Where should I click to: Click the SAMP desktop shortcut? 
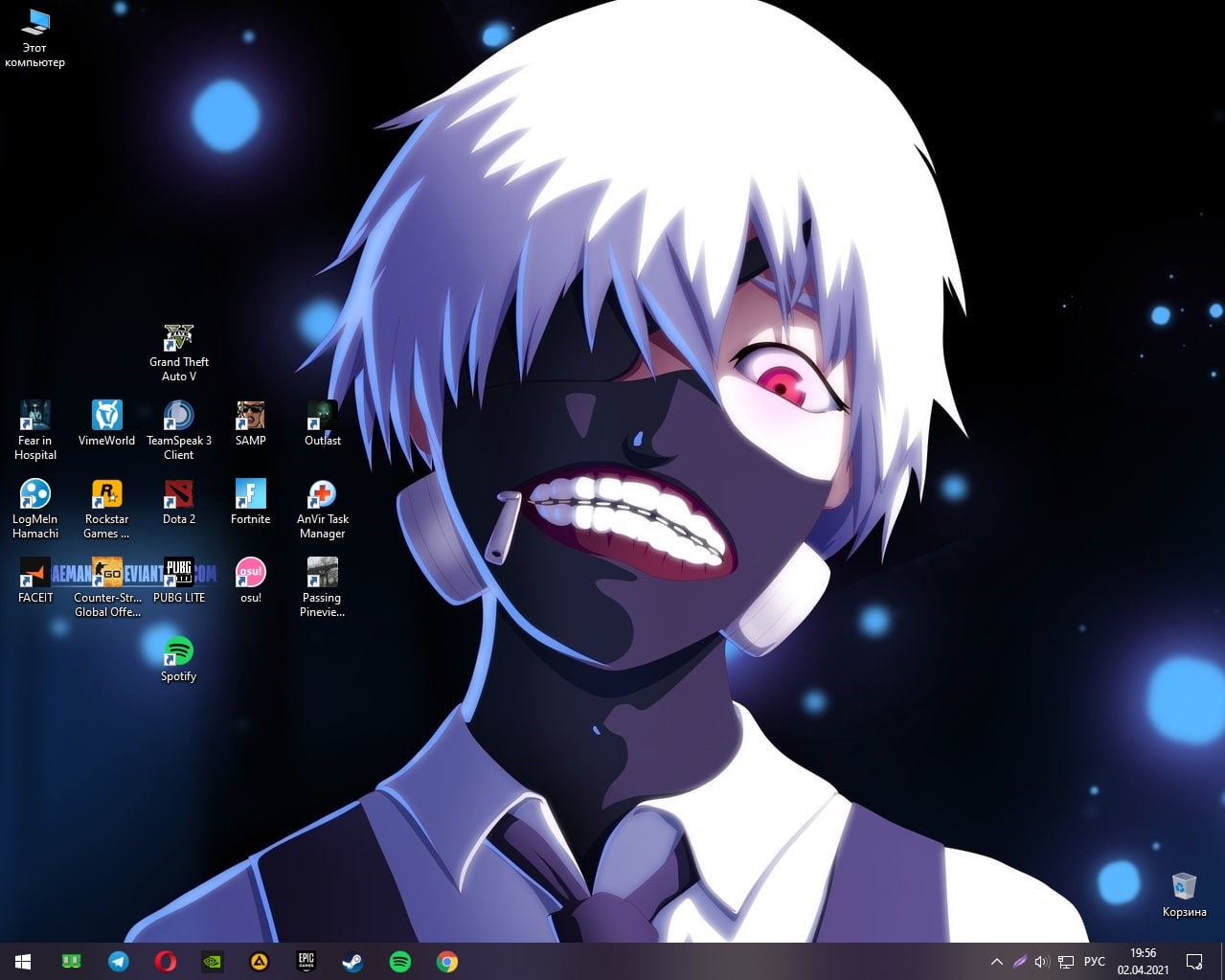pyautogui.click(x=250, y=424)
